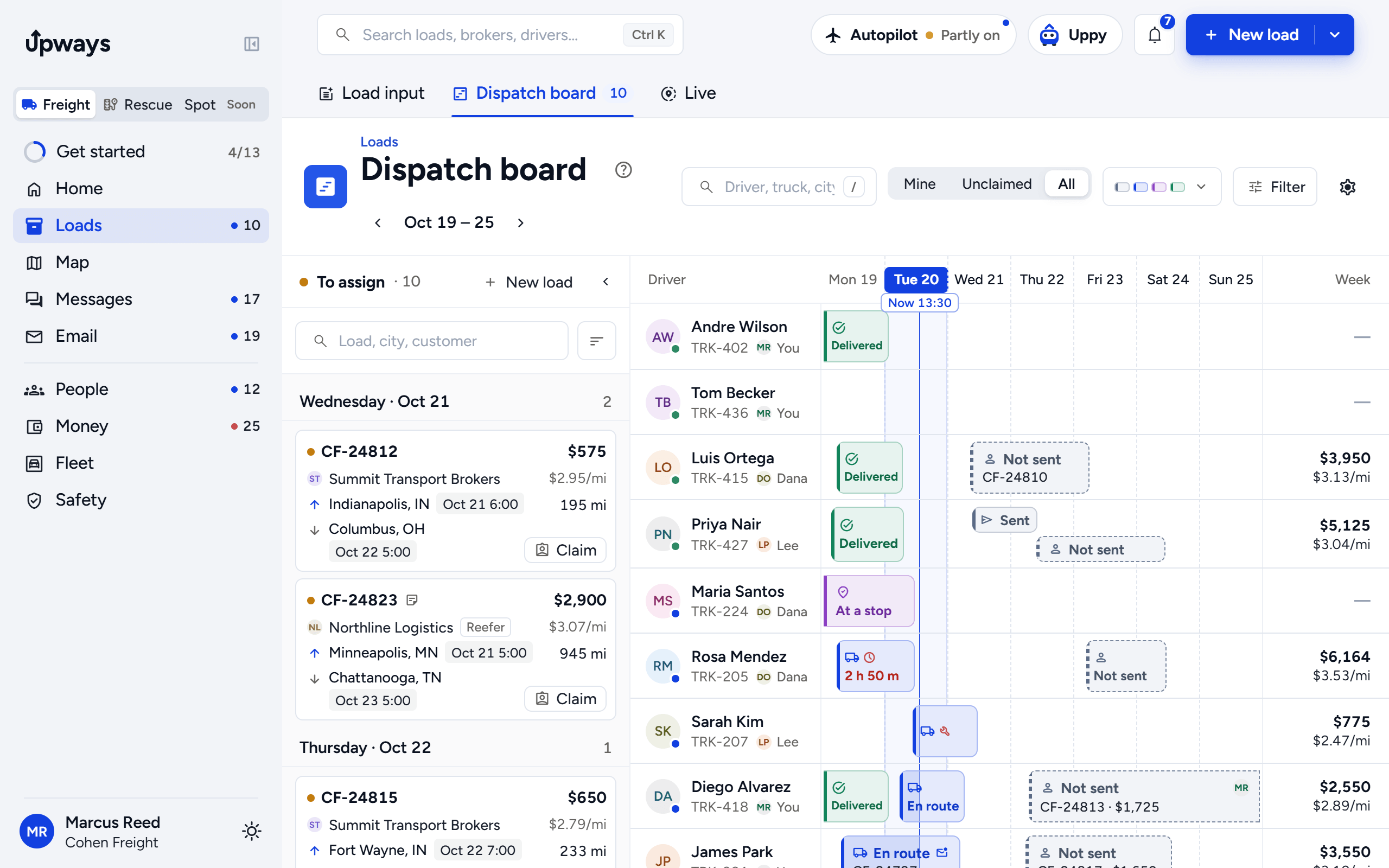Image resolution: width=1389 pixels, height=868 pixels.
Task: Open board settings gear icon
Action: click(1347, 187)
